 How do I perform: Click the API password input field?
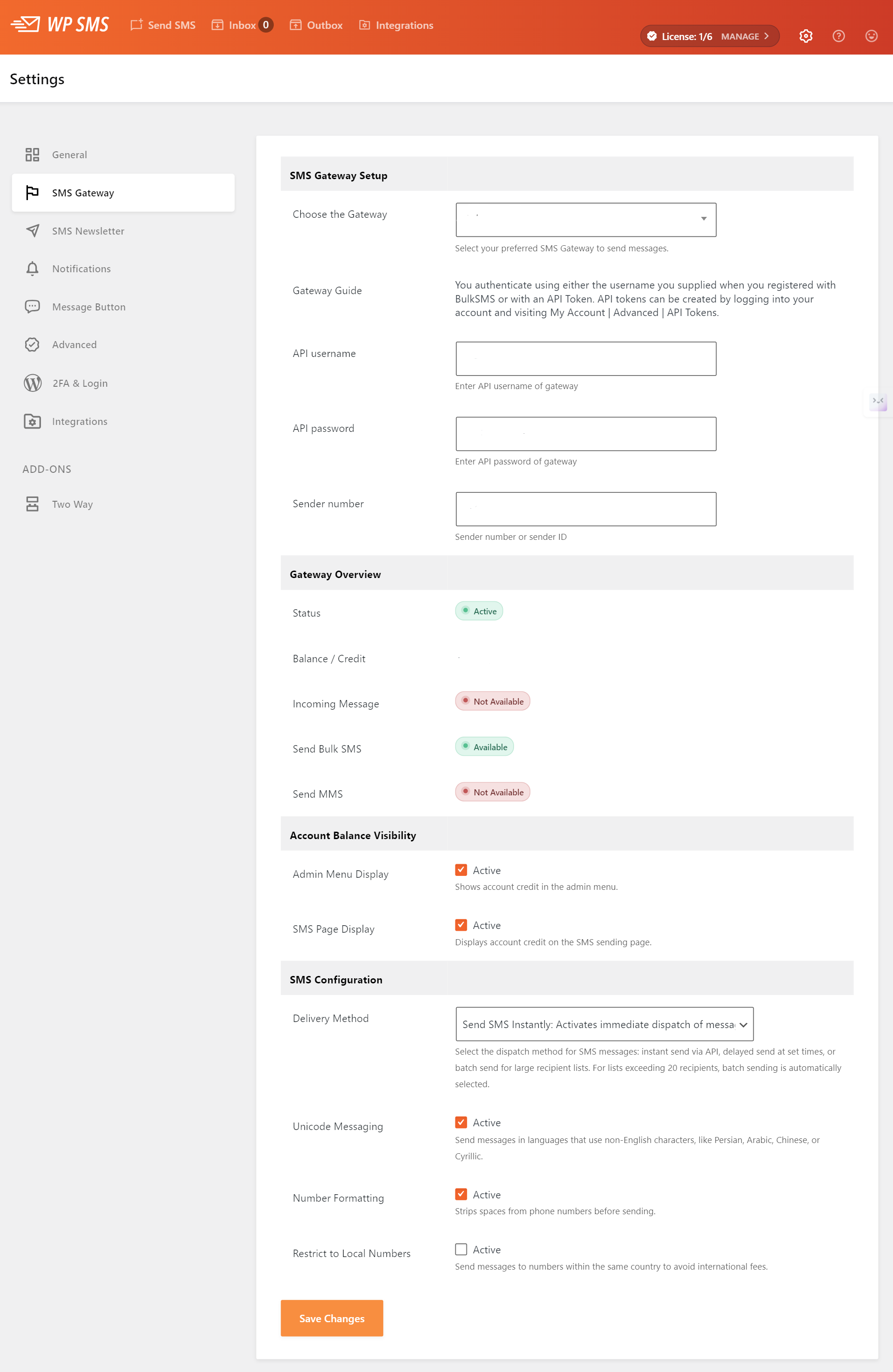pos(586,433)
